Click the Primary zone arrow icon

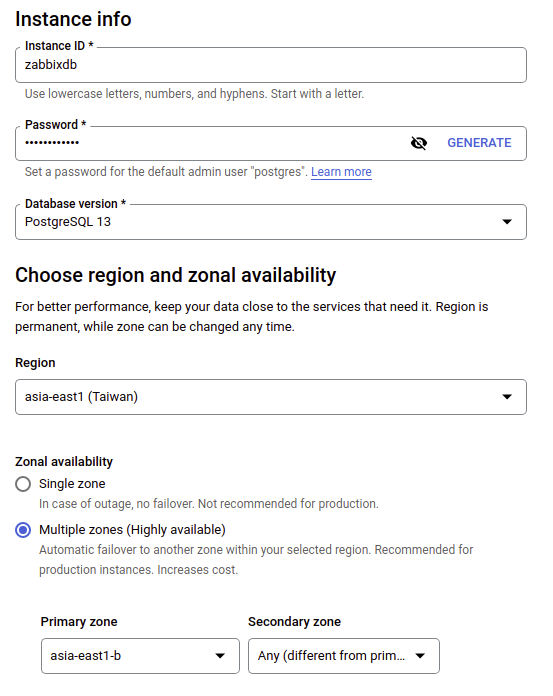[220, 656]
